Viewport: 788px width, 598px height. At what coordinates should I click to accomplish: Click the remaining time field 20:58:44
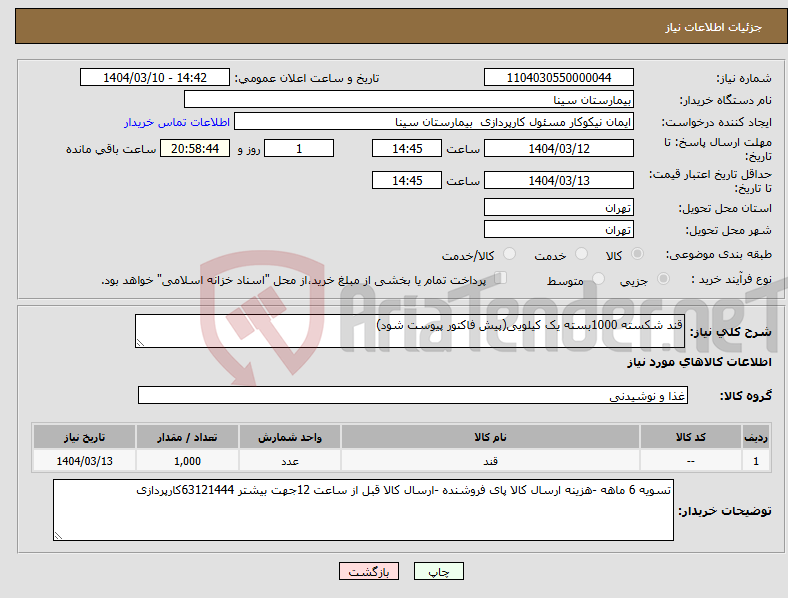click(195, 148)
